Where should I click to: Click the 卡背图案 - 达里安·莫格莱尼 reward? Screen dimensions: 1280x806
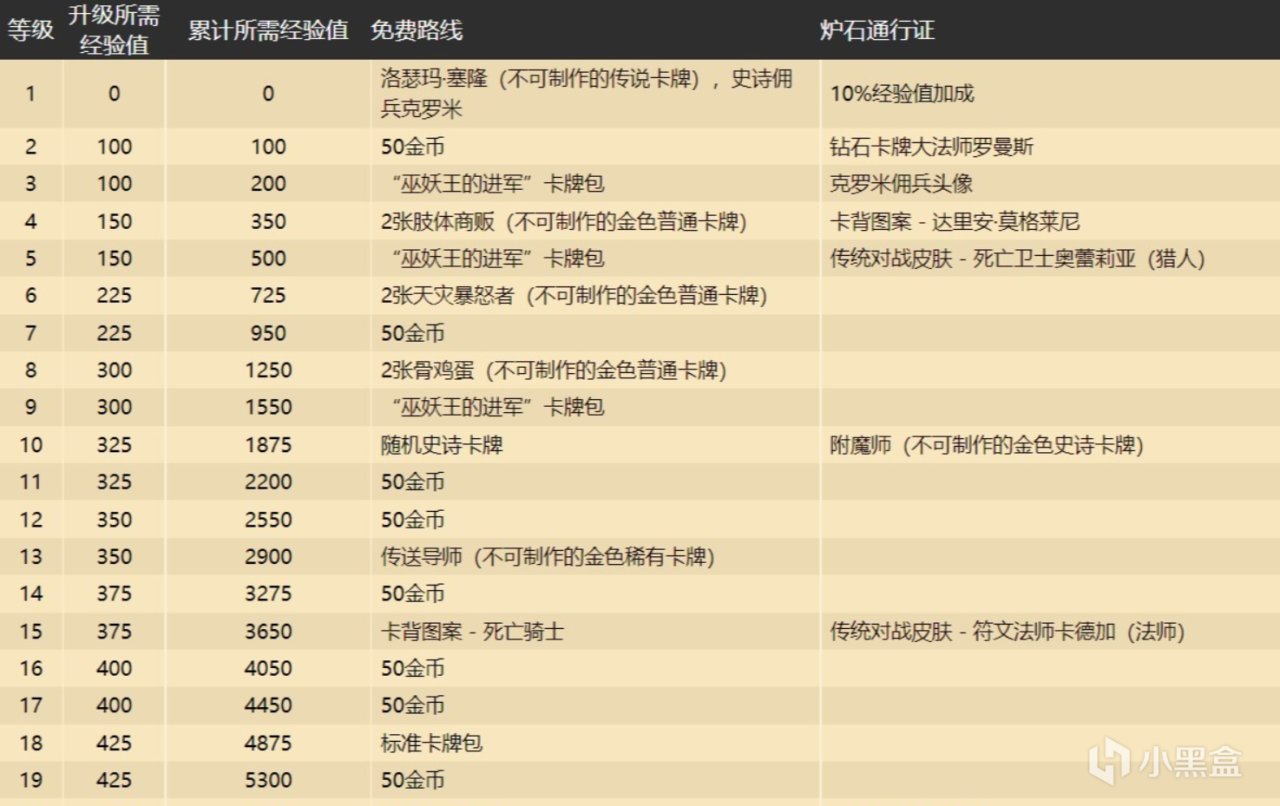click(x=955, y=221)
